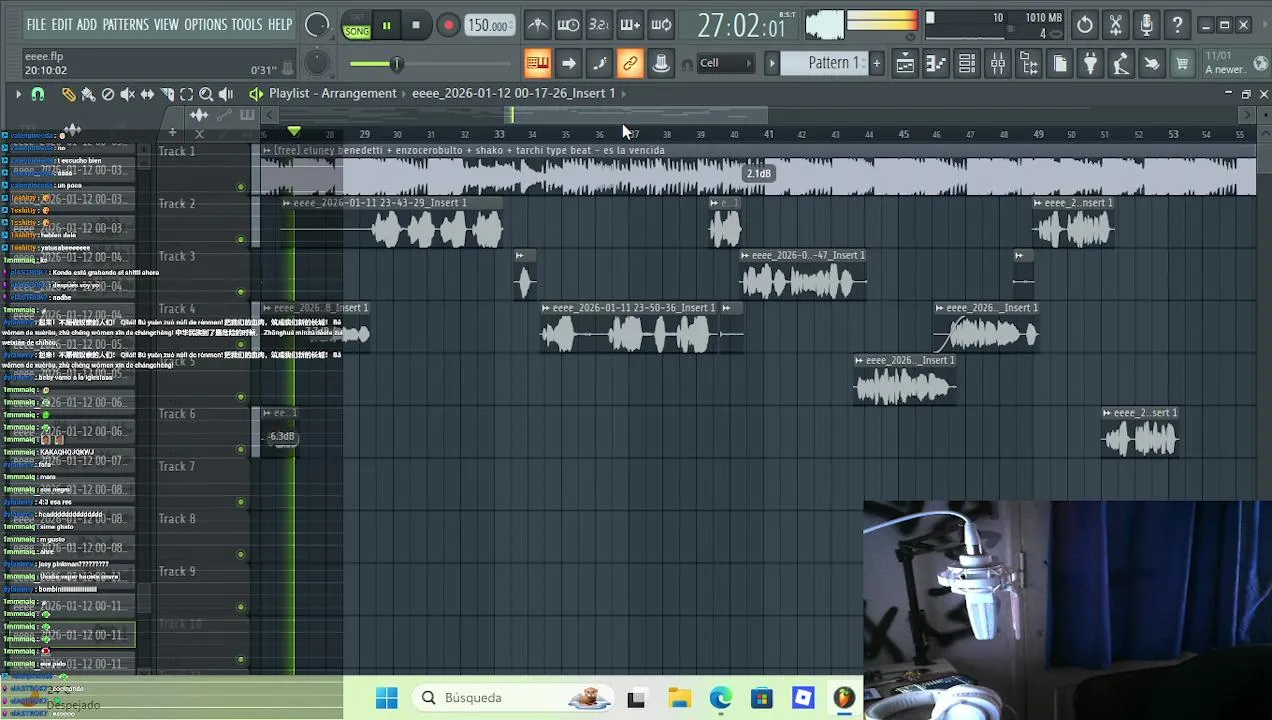Open the TOOLS menu
This screenshot has height=720, width=1272.
point(247,25)
